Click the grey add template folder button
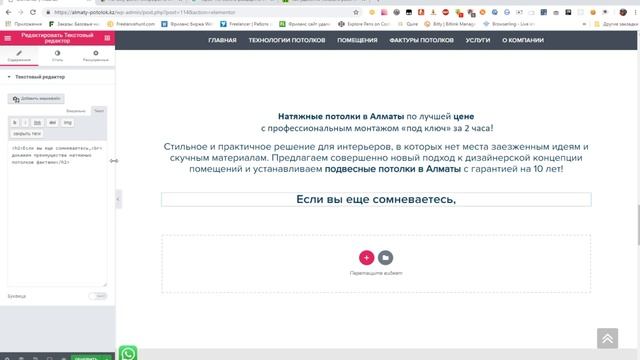 (385, 258)
